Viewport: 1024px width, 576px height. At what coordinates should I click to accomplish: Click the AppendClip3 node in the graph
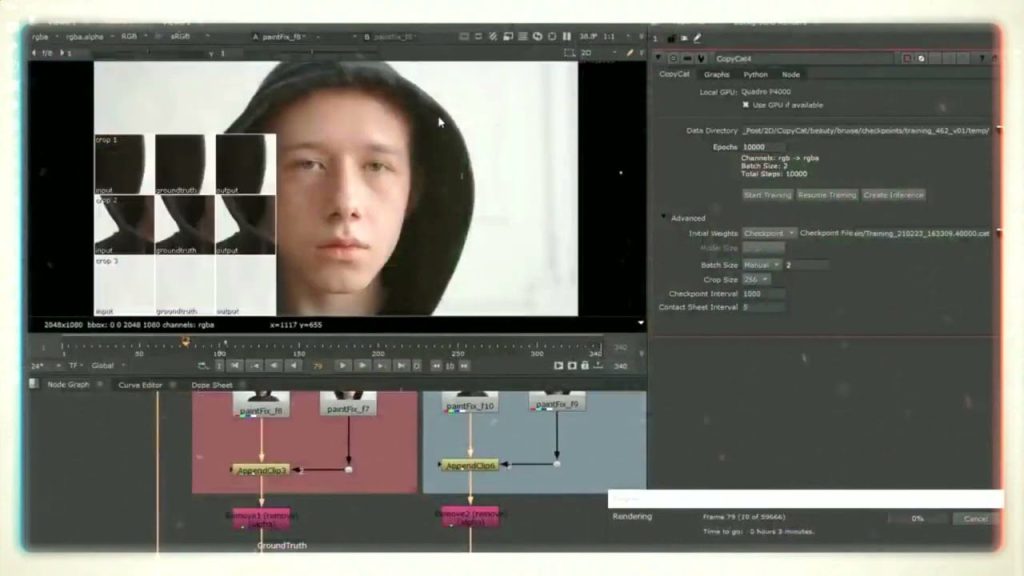[261, 469]
